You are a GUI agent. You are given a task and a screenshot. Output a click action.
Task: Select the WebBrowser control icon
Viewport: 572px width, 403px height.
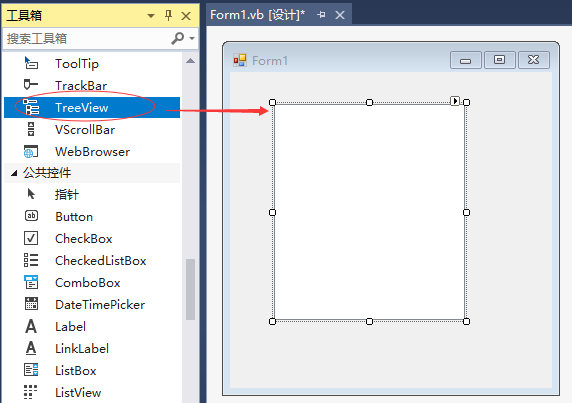[31, 151]
